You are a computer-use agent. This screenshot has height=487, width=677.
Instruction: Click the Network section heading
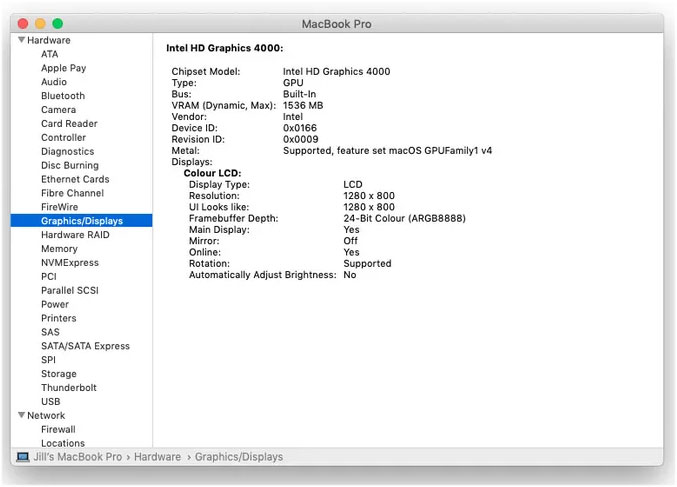click(x=46, y=415)
